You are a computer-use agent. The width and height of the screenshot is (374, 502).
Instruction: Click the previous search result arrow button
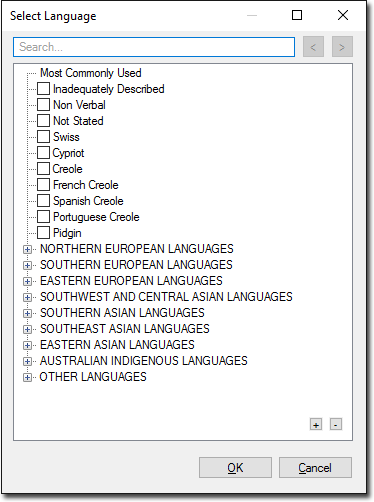[313, 47]
